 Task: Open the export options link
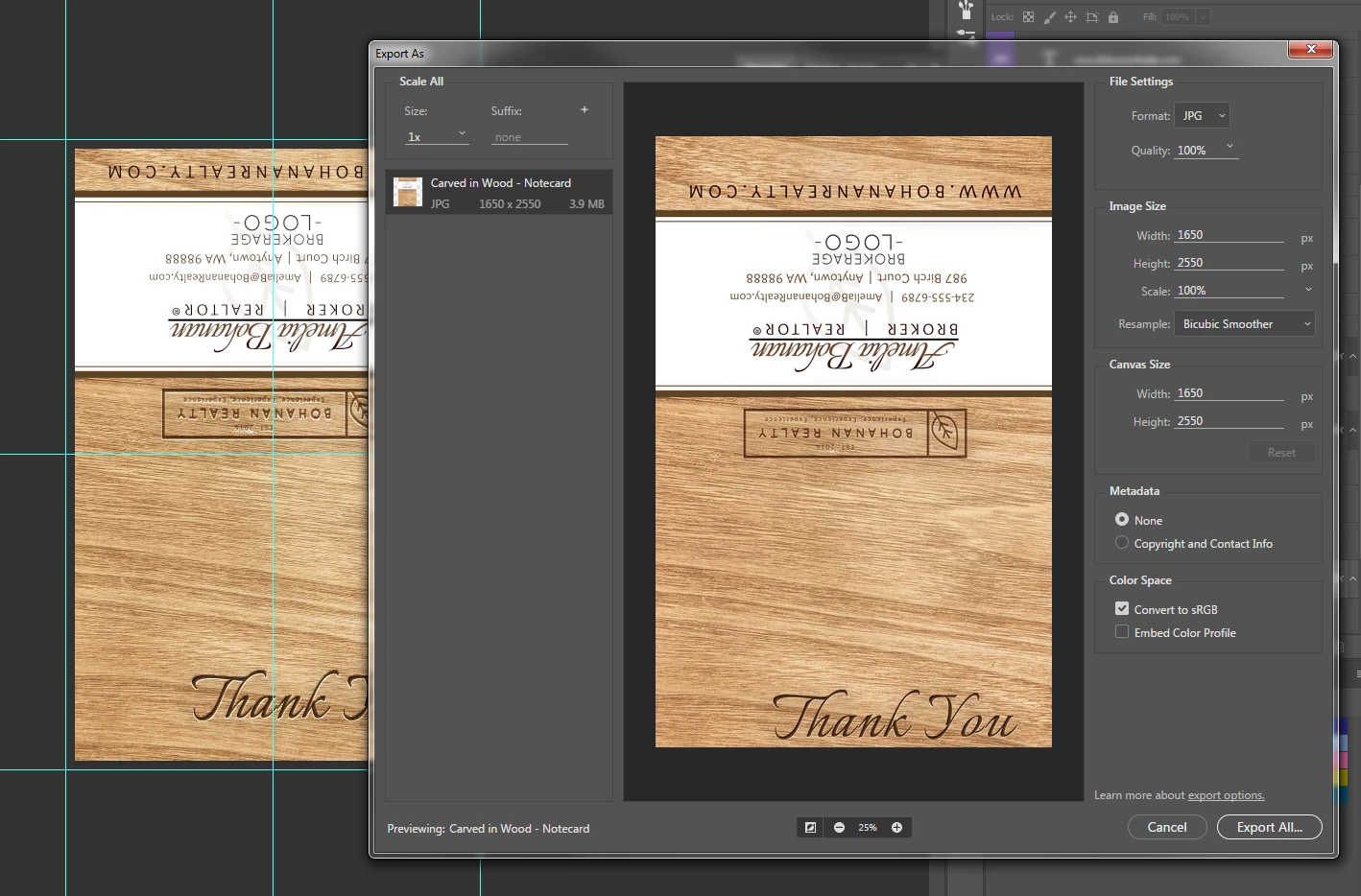tap(1226, 795)
